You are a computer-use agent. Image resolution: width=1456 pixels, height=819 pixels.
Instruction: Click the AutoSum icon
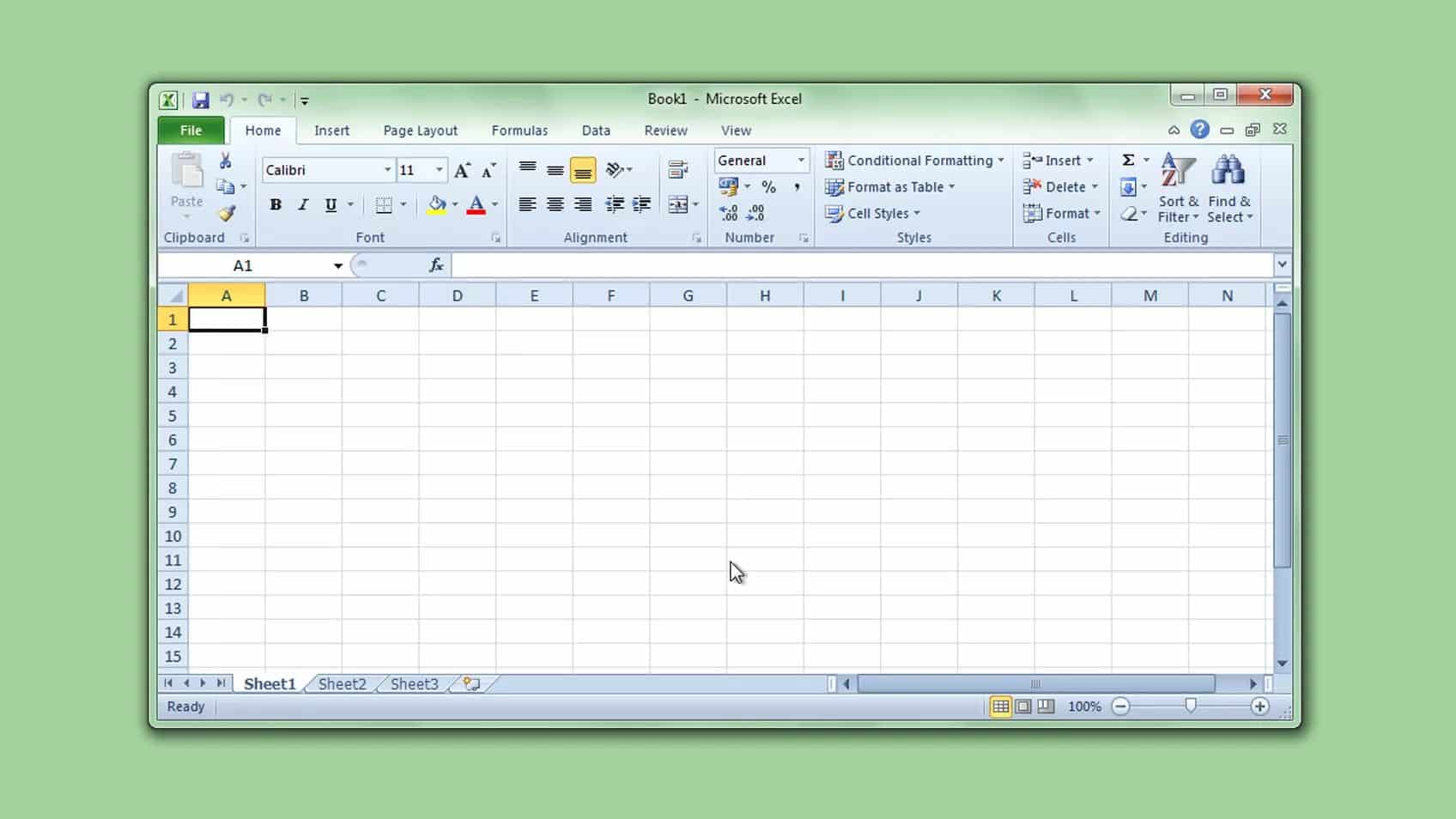[1128, 160]
